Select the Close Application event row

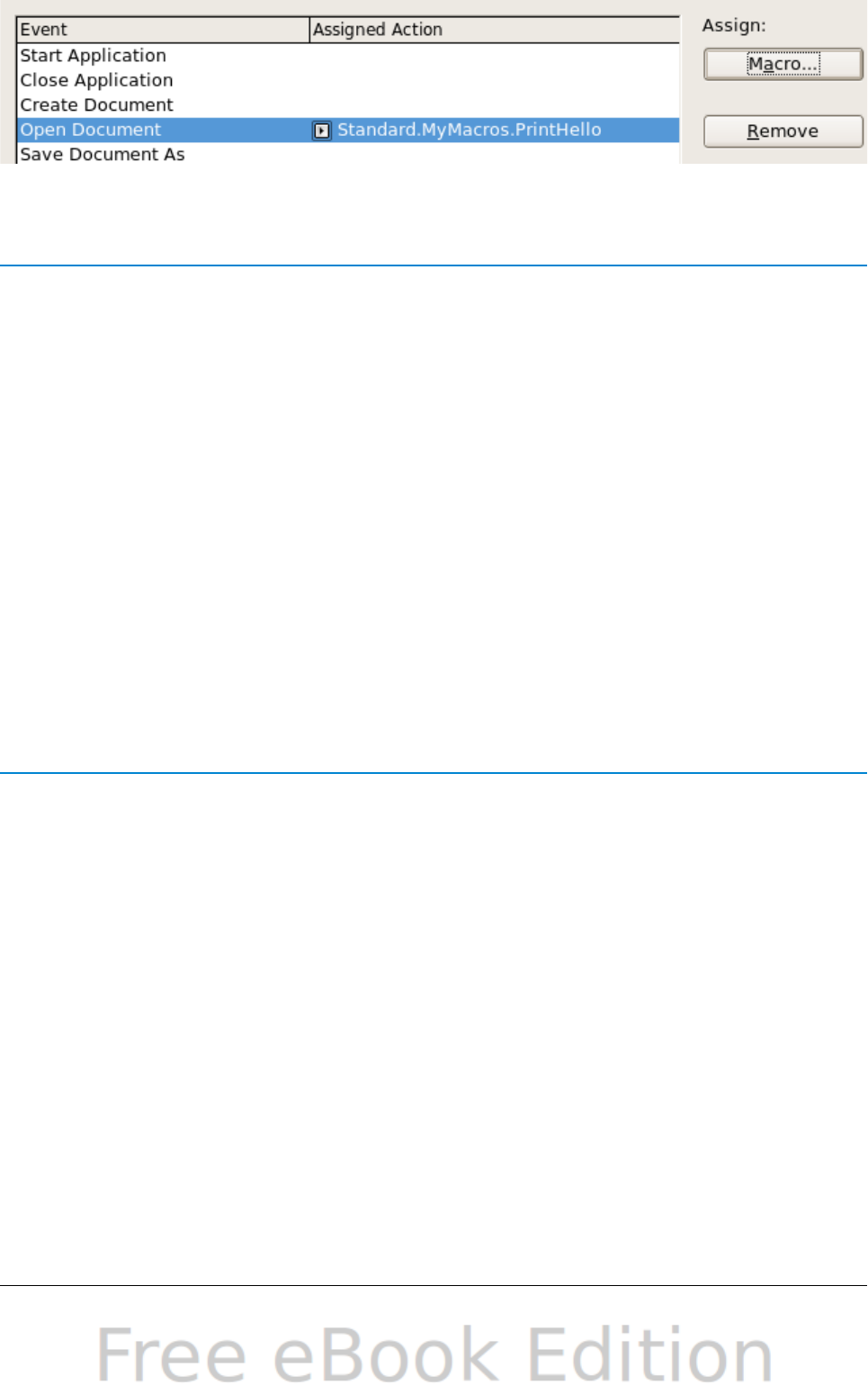click(x=347, y=80)
